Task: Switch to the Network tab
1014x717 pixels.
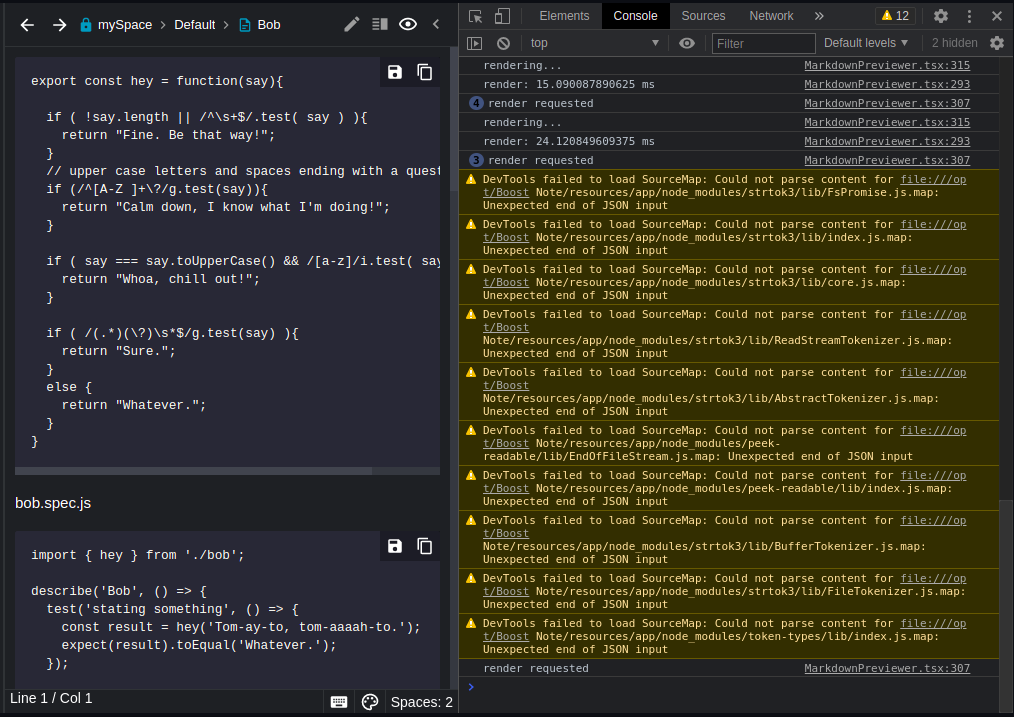Action: coord(771,16)
